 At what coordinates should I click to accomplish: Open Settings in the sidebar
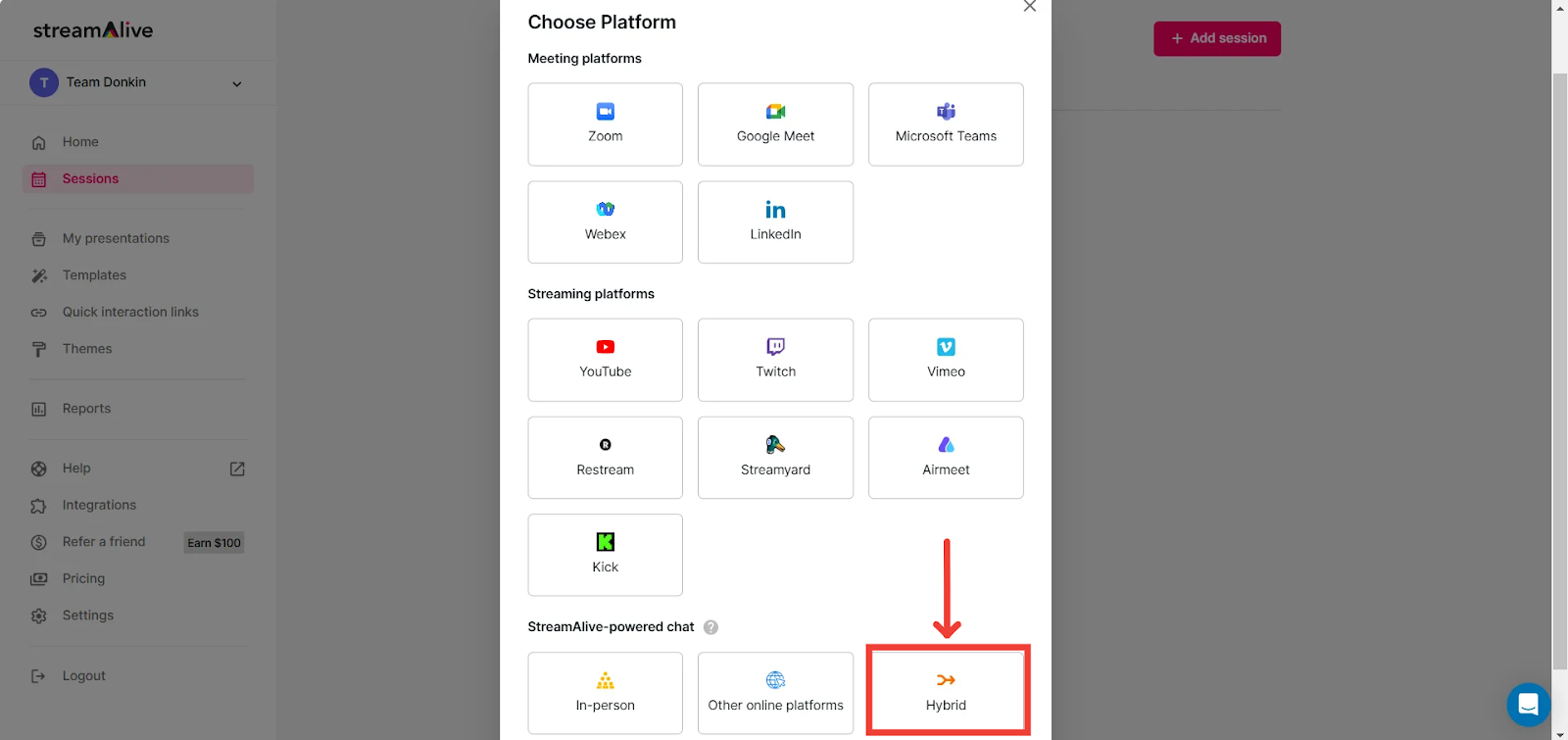[x=88, y=616]
